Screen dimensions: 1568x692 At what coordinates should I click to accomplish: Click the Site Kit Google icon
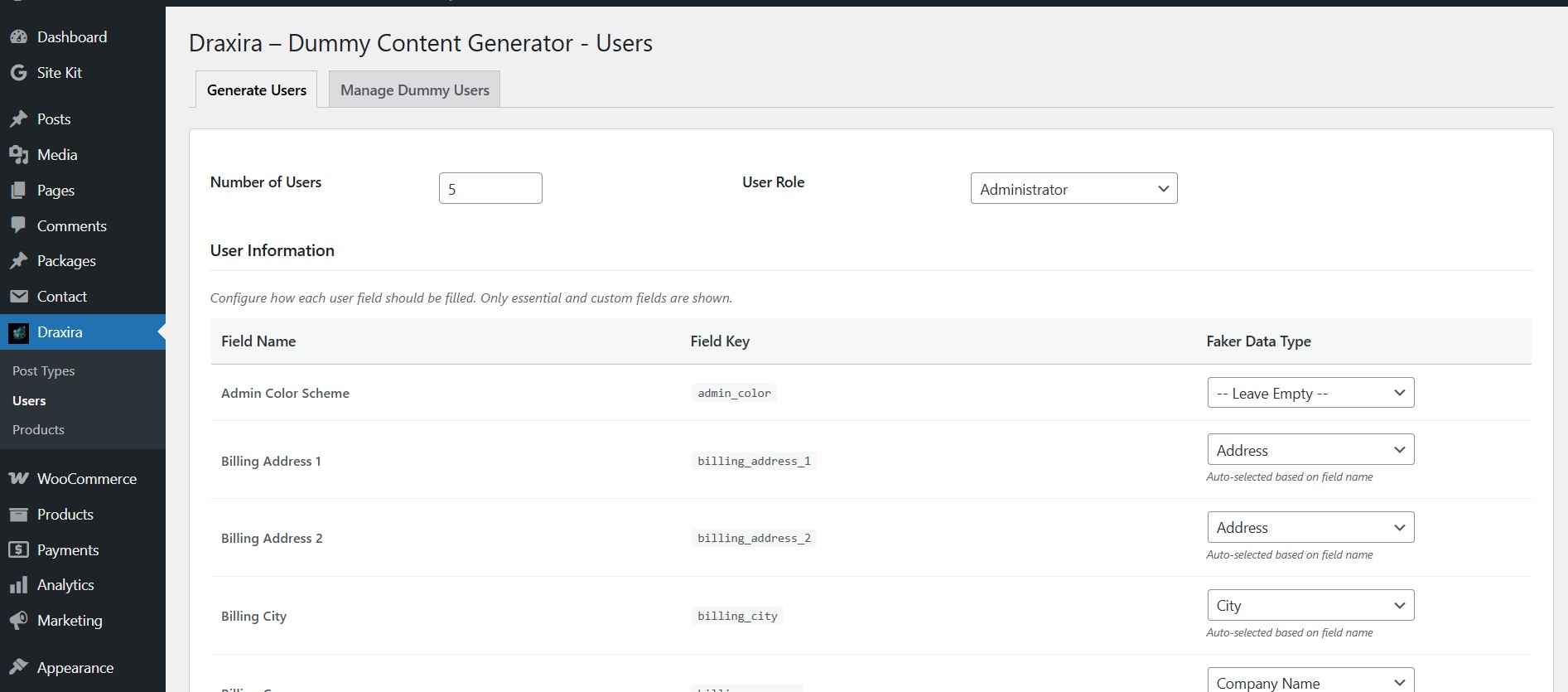point(18,73)
